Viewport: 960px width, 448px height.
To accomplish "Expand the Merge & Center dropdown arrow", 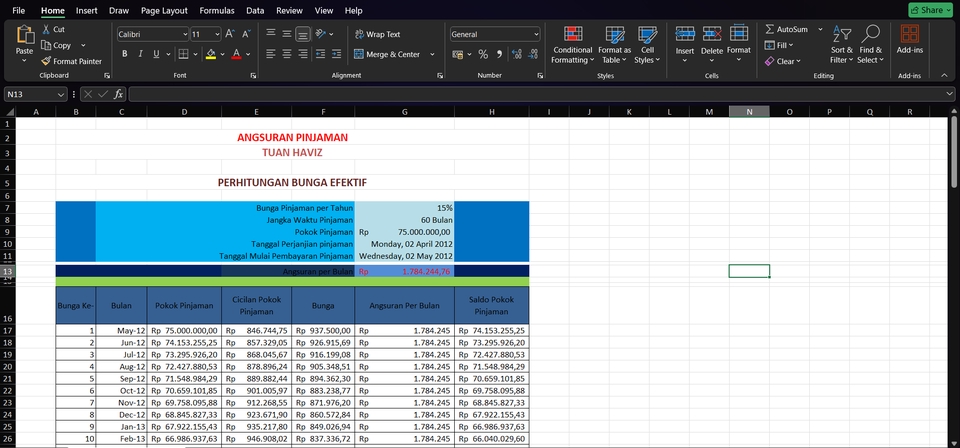I will tap(432, 54).
